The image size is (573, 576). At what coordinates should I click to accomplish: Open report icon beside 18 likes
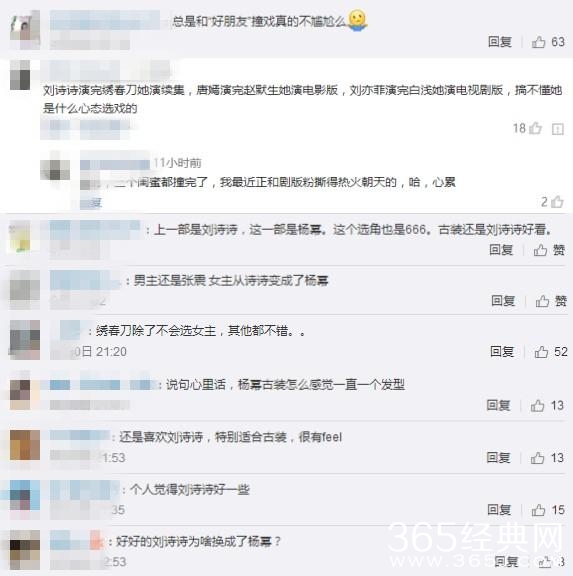[558, 129]
